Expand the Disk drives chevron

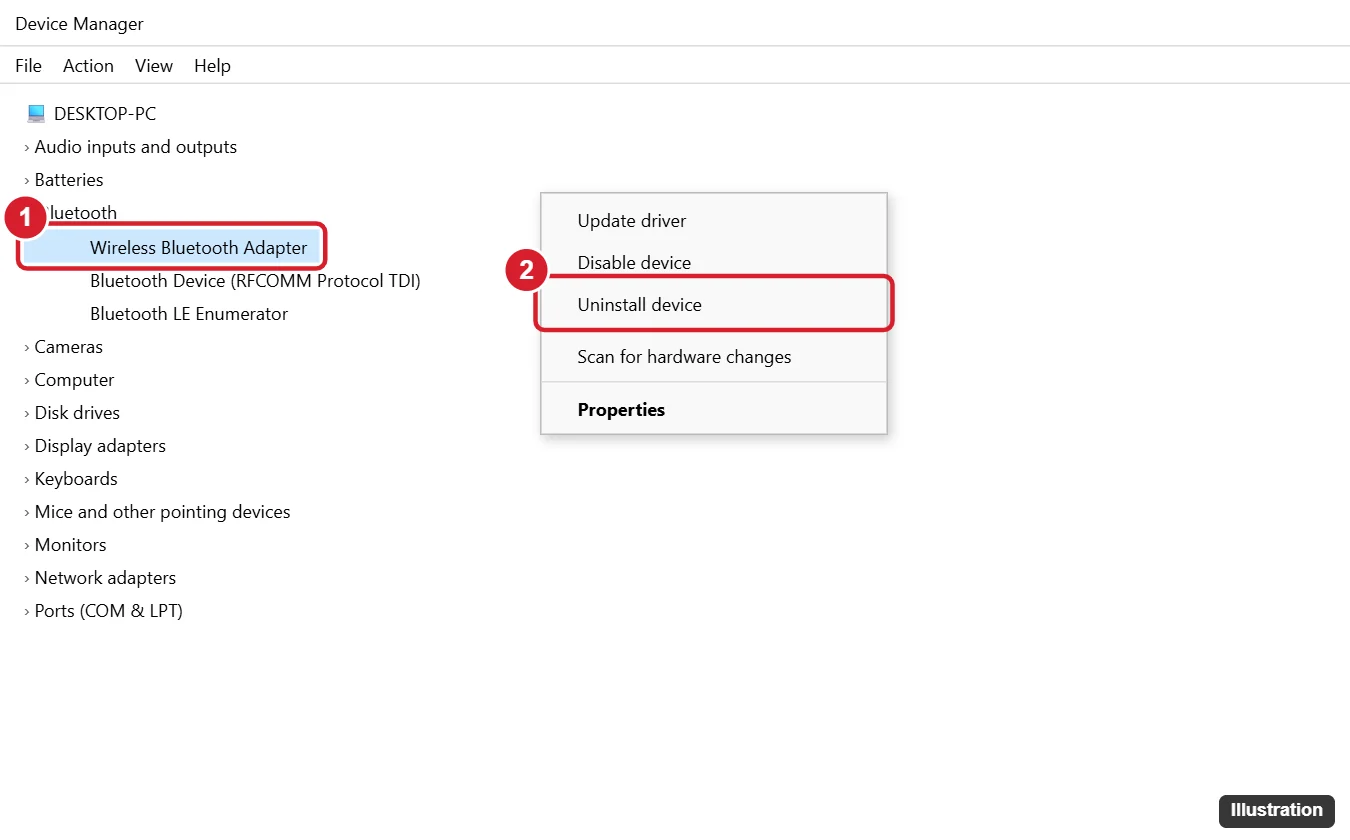(27, 414)
